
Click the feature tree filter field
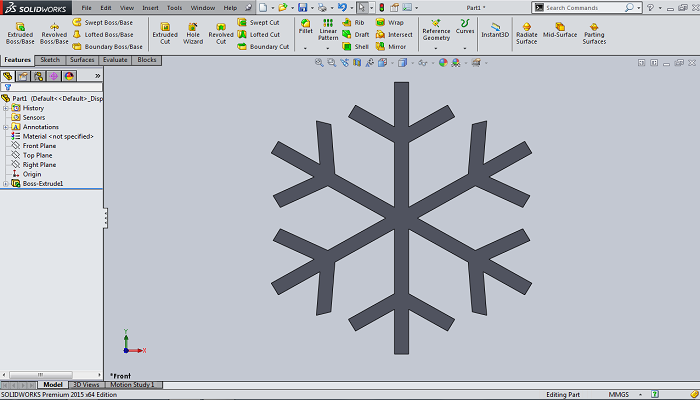click(x=52, y=88)
